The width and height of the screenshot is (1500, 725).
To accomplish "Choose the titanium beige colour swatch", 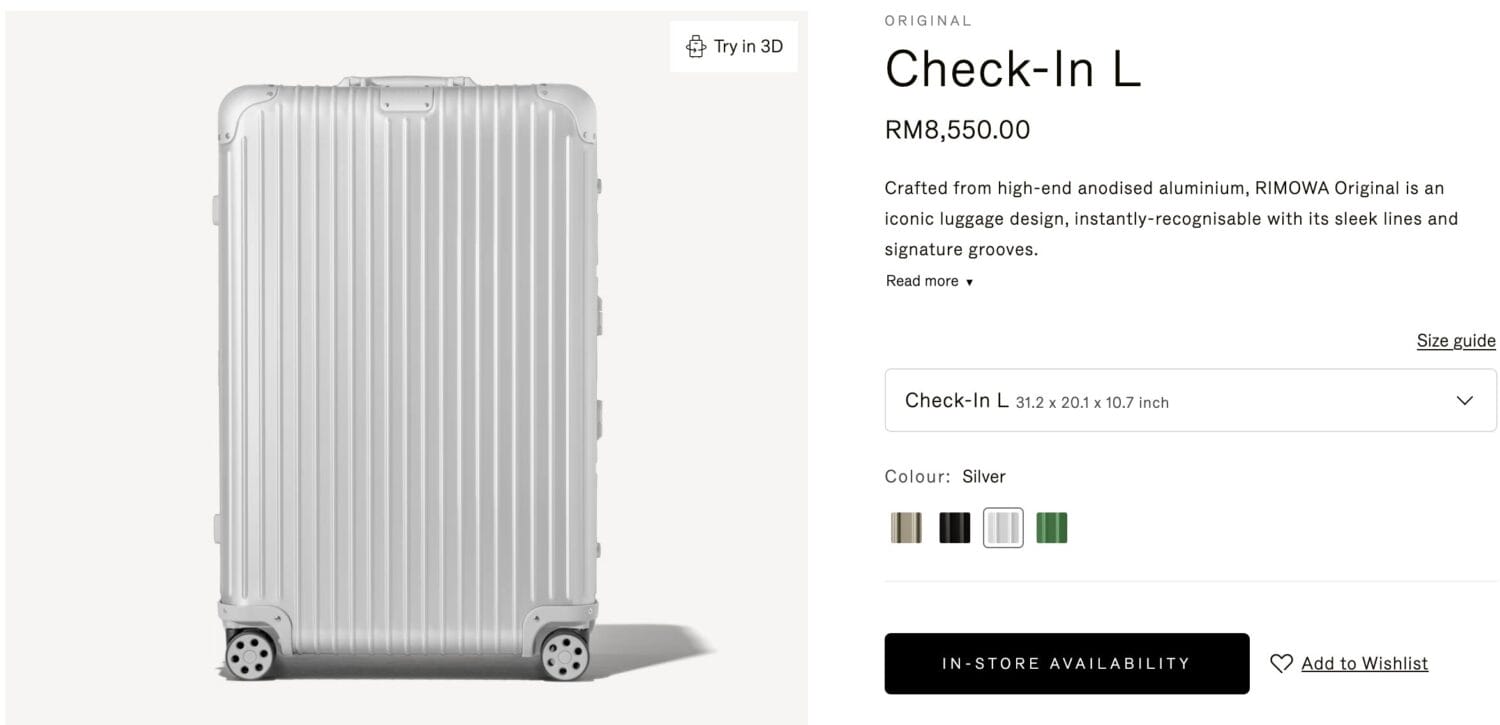I will 906,527.
